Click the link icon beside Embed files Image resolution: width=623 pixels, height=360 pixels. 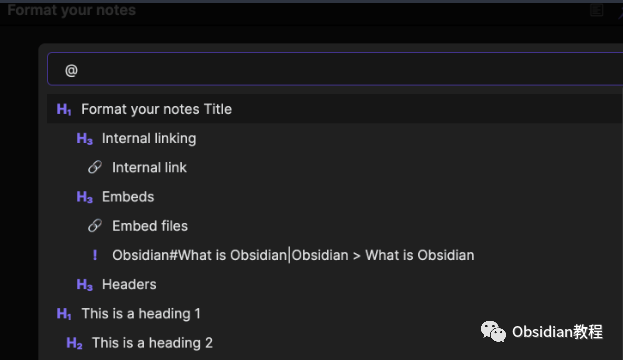coord(95,226)
